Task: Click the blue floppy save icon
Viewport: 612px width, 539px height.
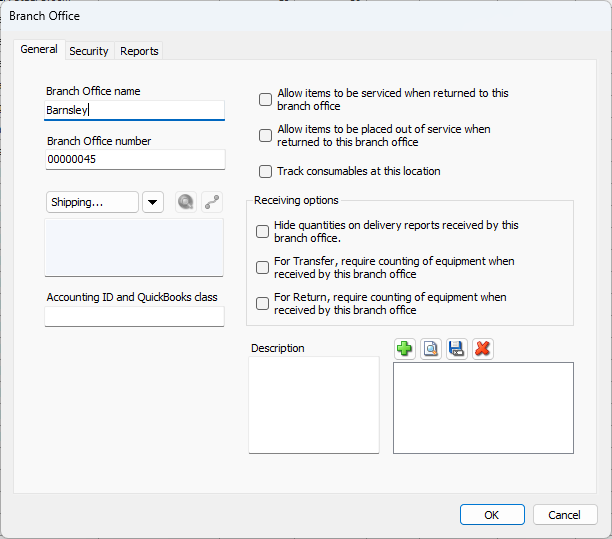Action: tap(457, 349)
